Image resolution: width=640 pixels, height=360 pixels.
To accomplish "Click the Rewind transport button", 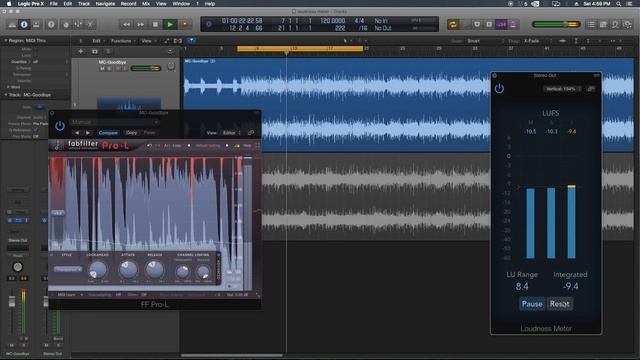I will click(x=127, y=24).
